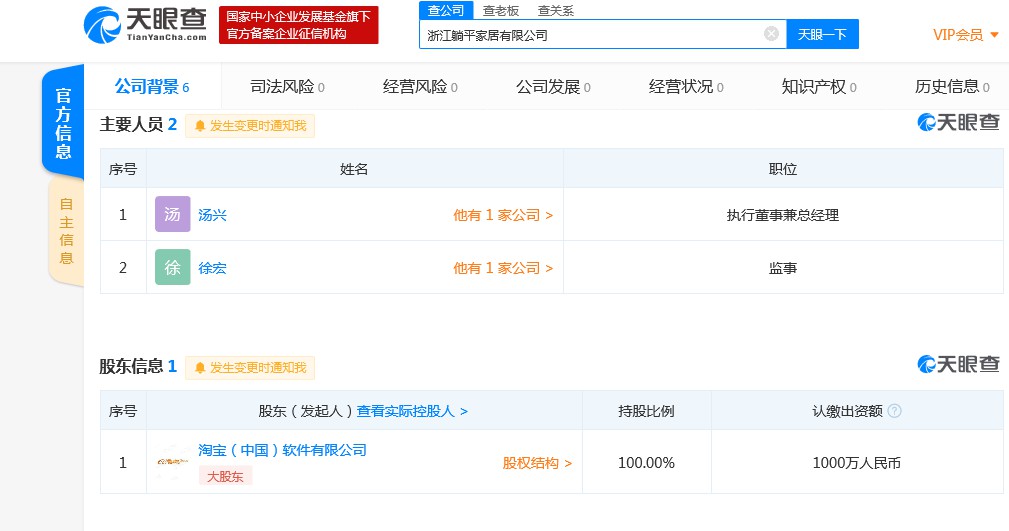Click the 查看实际控股人 link
Screen dimensions: 1009x531
[412, 411]
